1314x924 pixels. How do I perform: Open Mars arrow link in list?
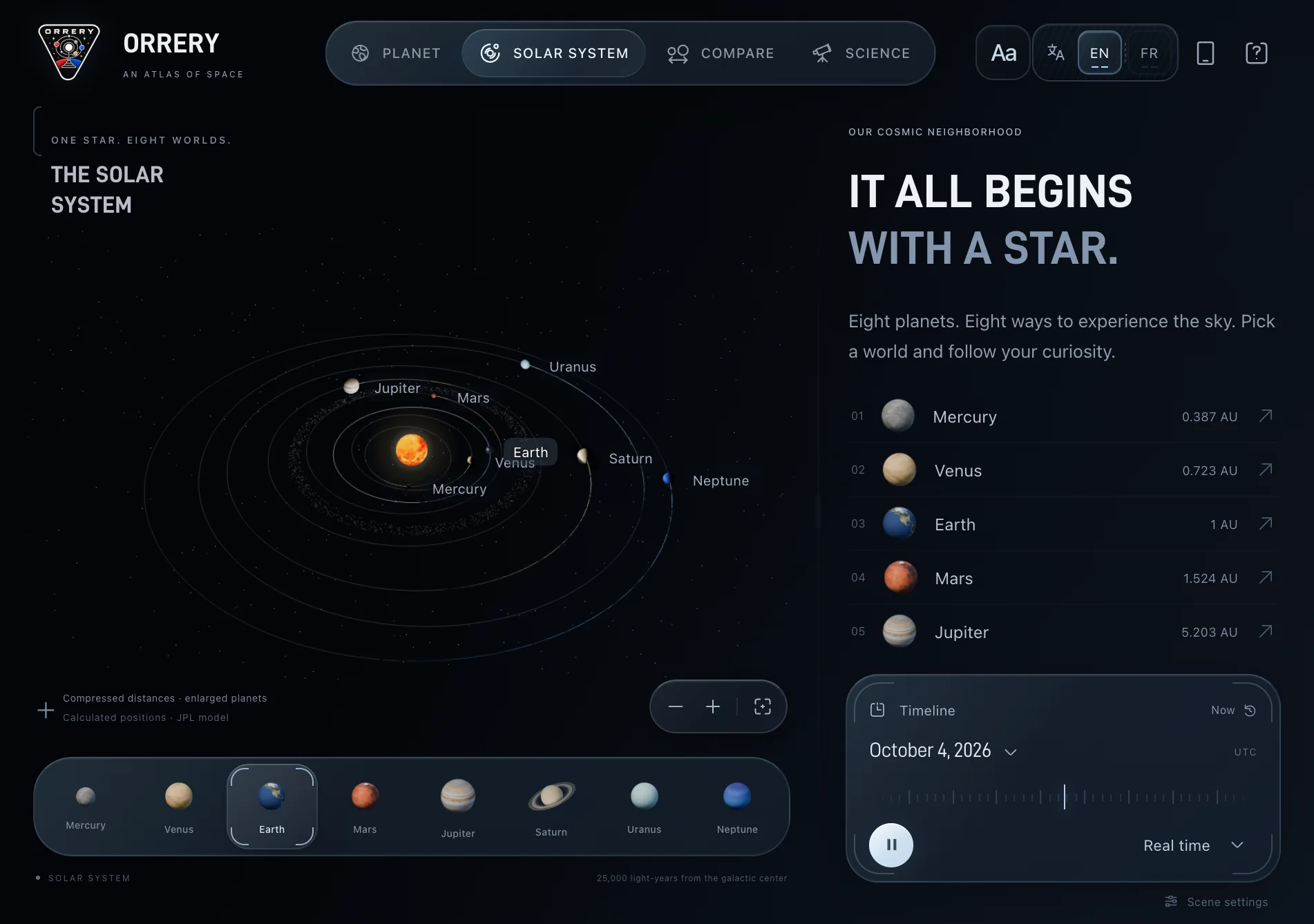[1266, 577]
